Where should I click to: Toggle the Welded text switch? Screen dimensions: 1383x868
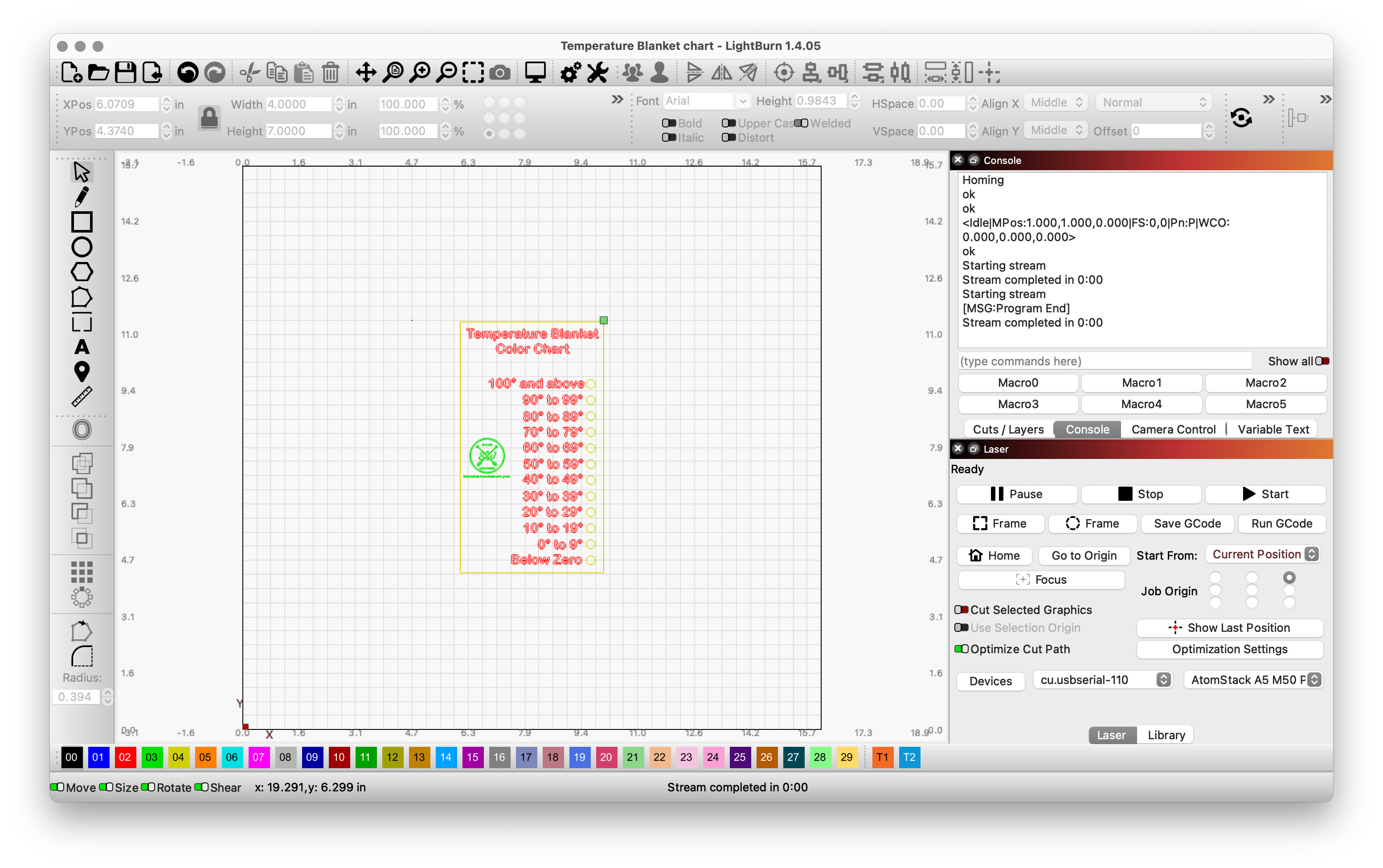[802, 123]
